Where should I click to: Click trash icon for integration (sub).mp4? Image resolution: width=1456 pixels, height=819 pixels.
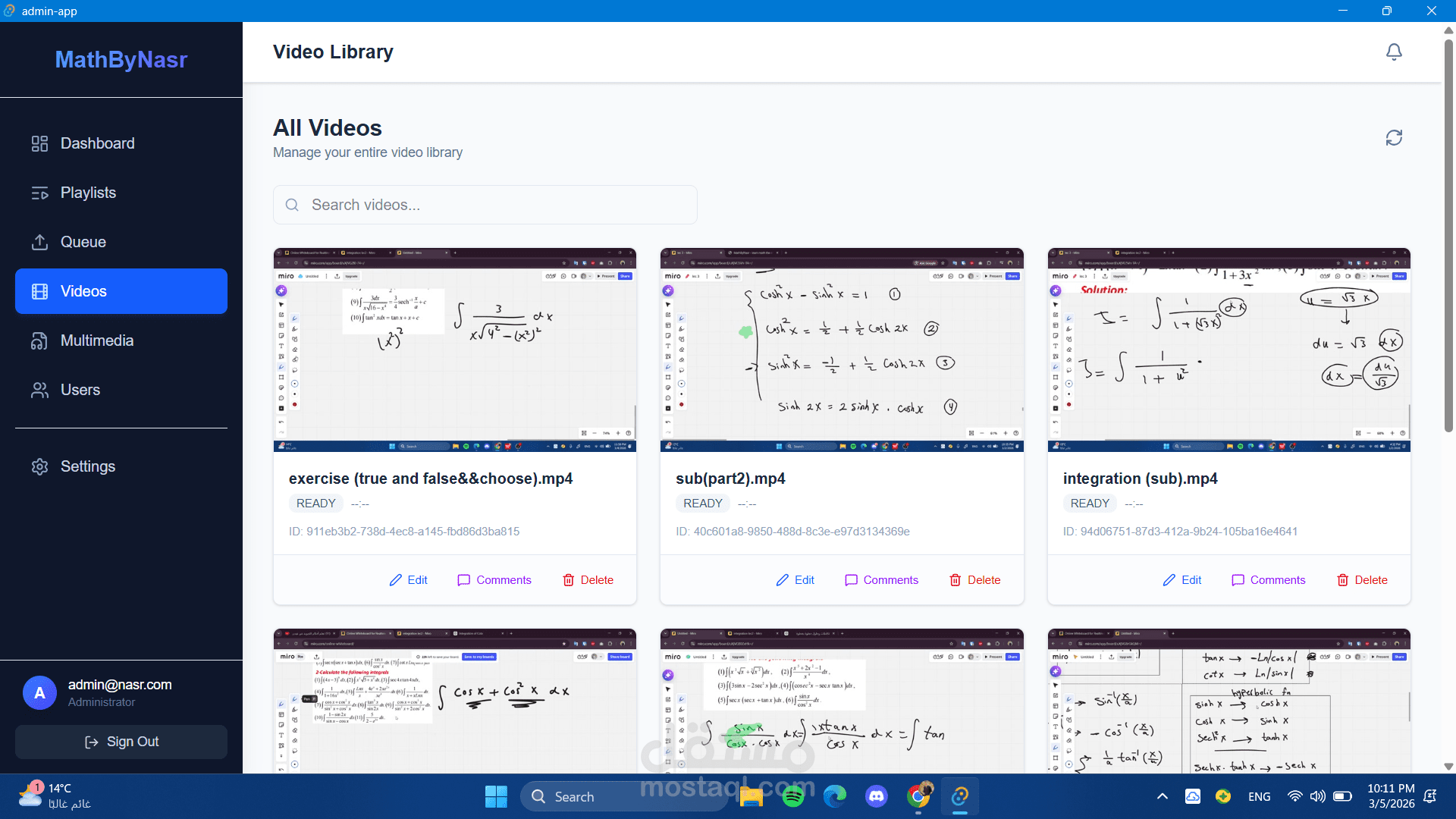(x=1342, y=580)
